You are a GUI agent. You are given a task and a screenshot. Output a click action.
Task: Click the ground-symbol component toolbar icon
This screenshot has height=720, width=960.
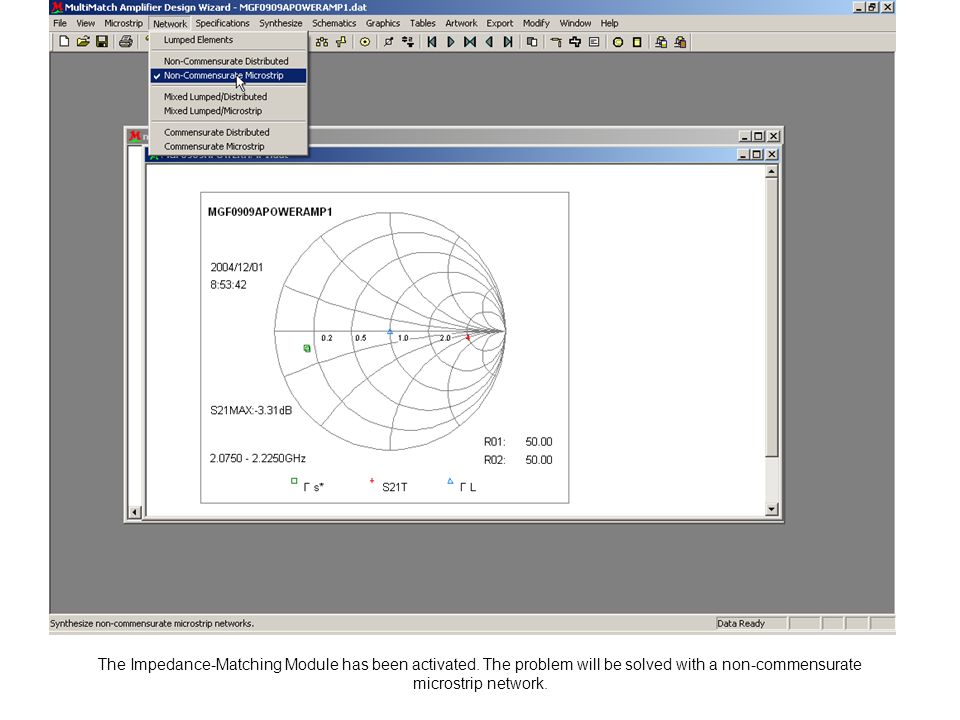(x=408, y=42)
